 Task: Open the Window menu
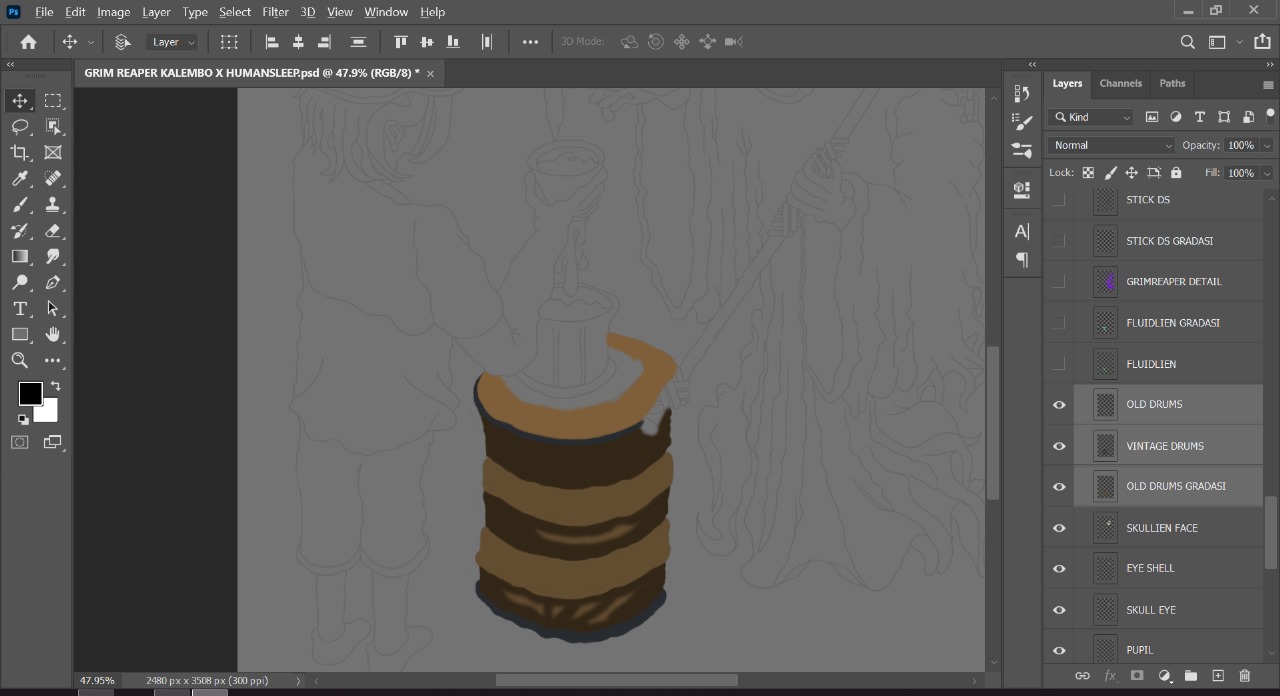[386, 12]
